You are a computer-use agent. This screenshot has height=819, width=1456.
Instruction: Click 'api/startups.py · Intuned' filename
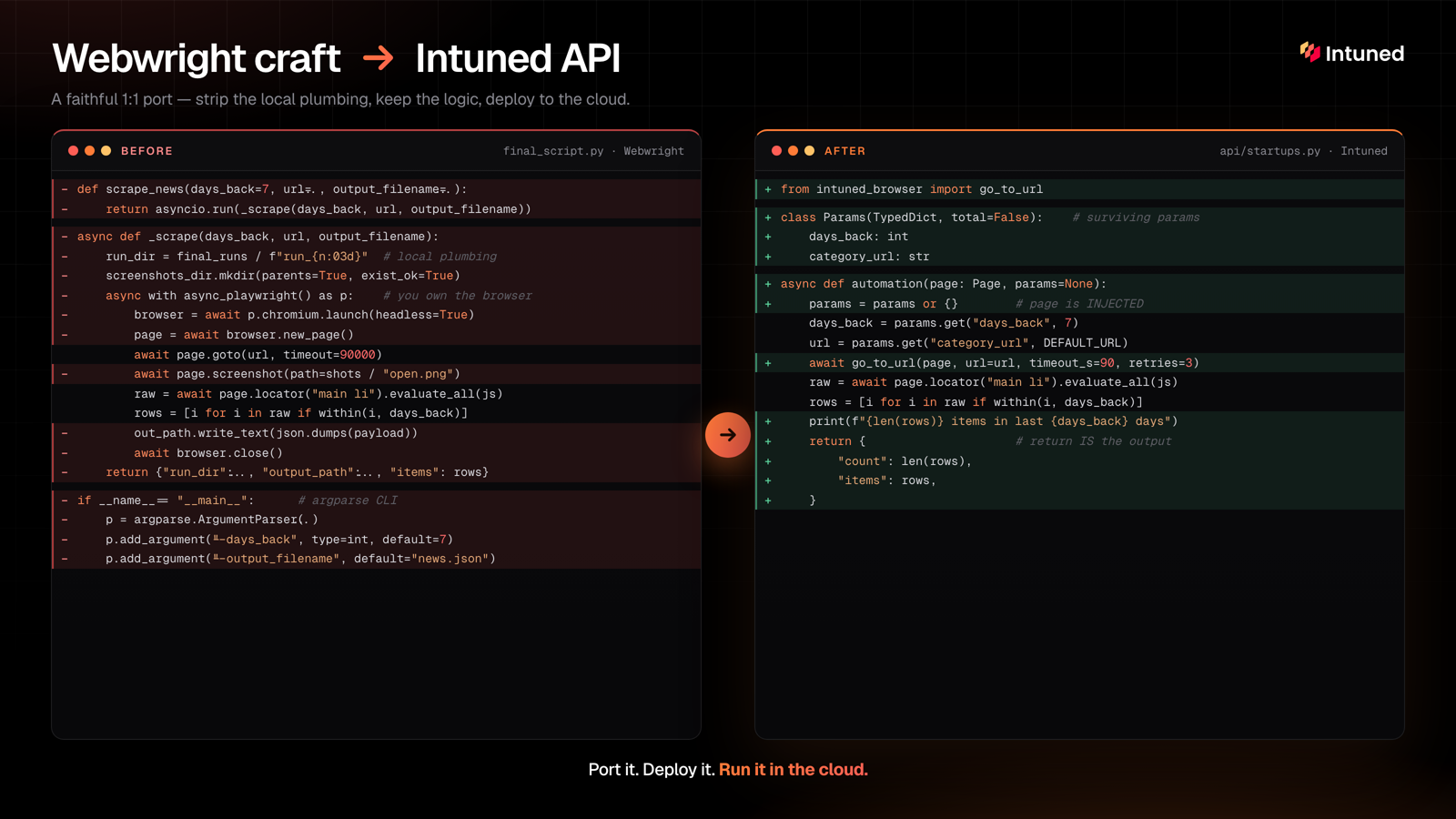tap(1303, 151)
